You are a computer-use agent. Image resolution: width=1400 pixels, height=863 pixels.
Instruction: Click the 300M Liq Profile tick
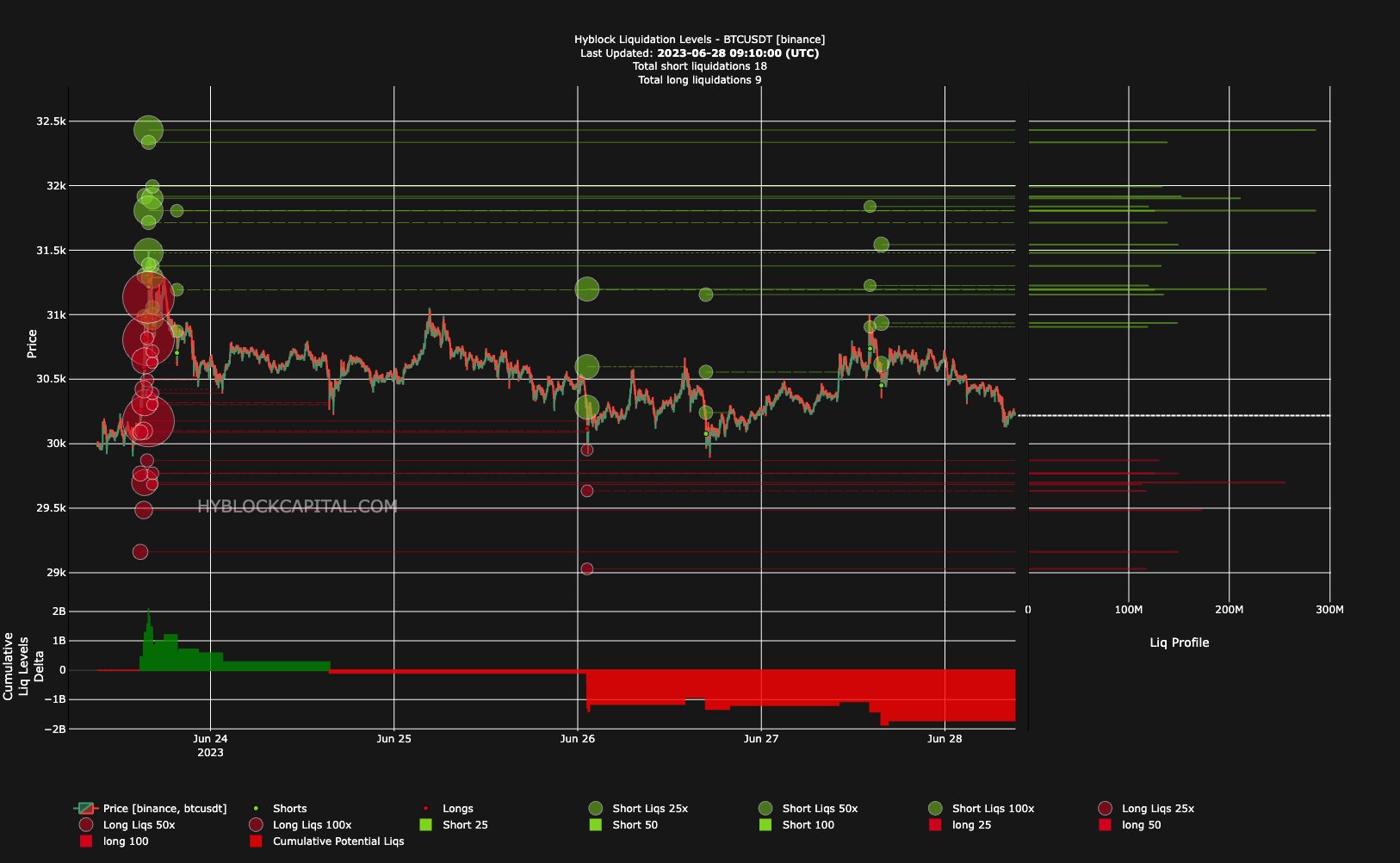[1329, 610]
